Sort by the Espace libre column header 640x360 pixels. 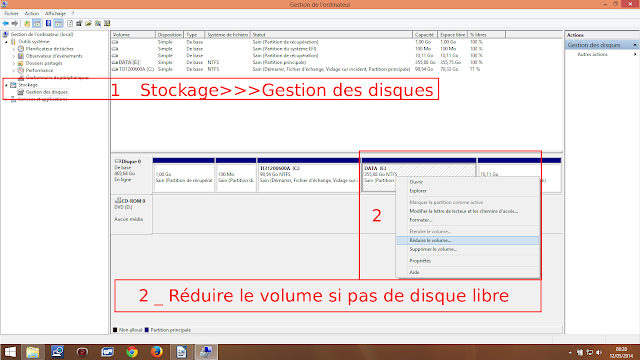tap(452, 35)
